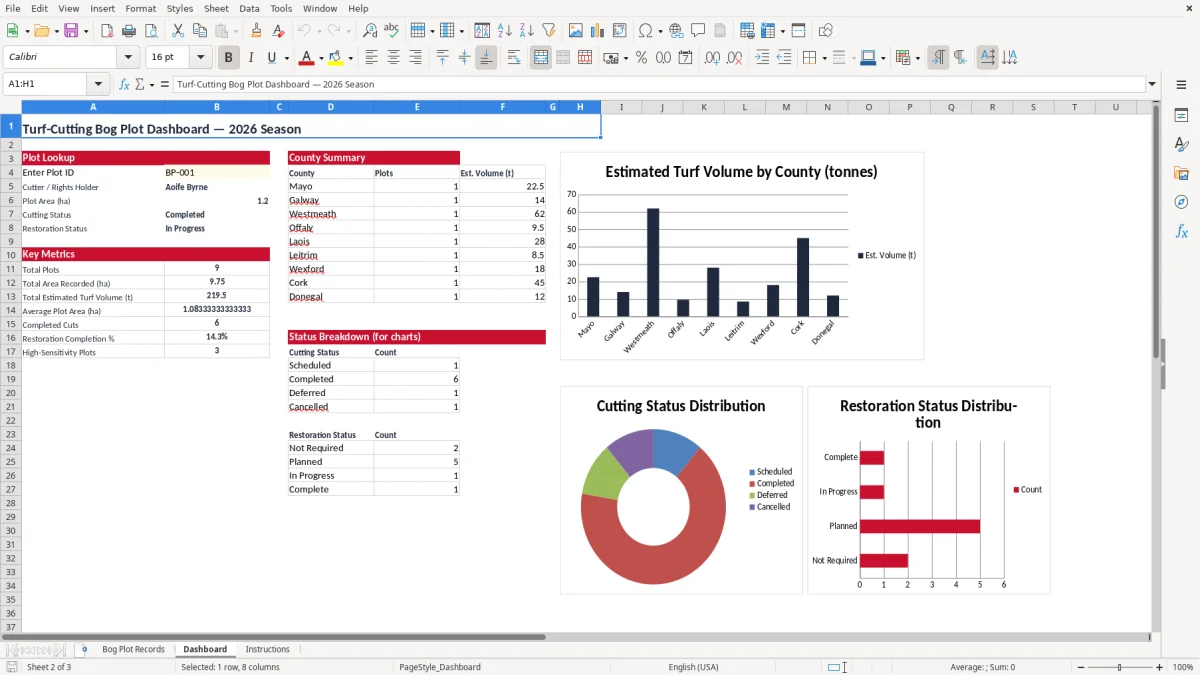Open the Tools menu
The image size is (1200, 675).
tap(281, 8)
